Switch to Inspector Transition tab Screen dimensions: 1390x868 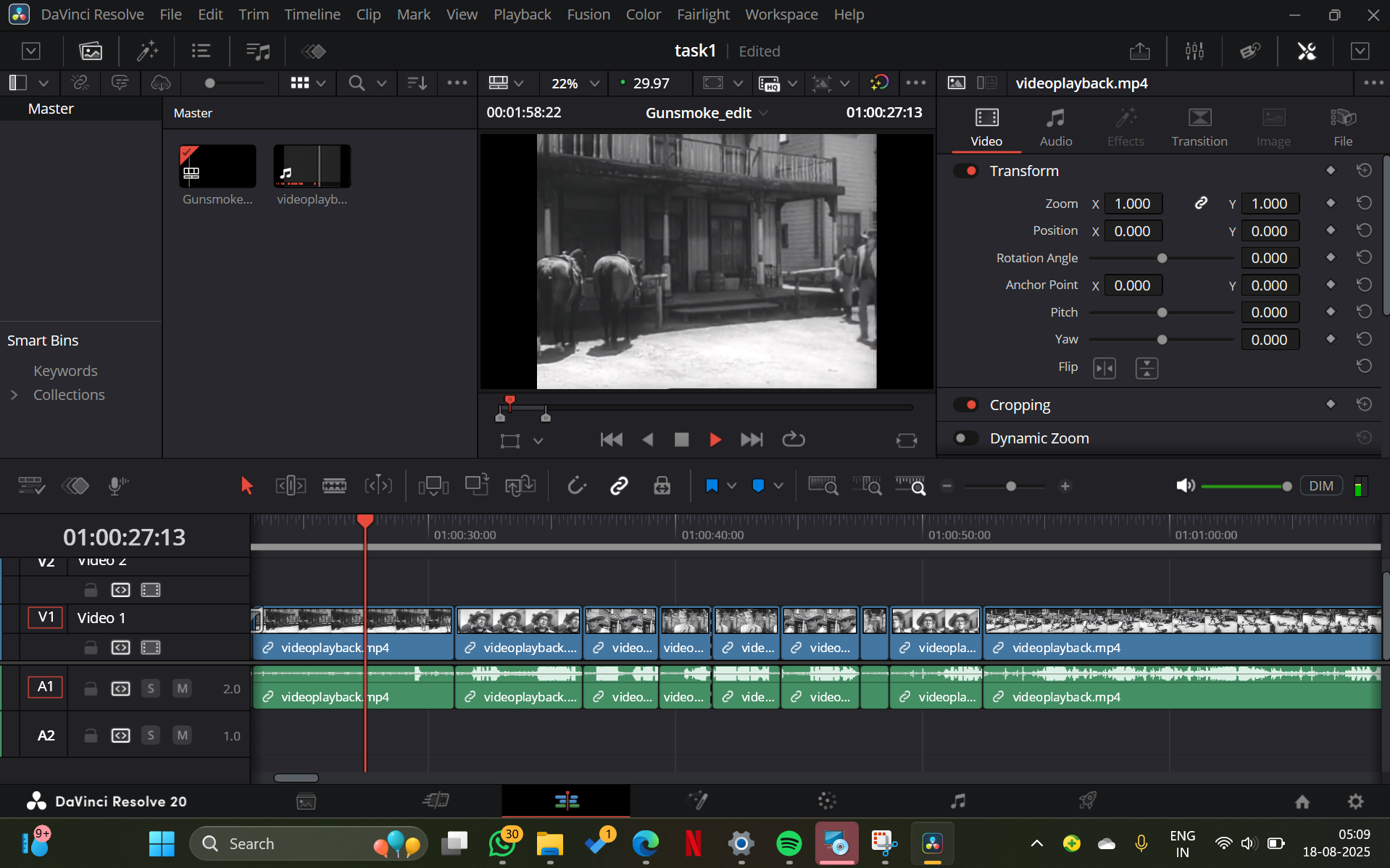click(x=1199, y=128)
